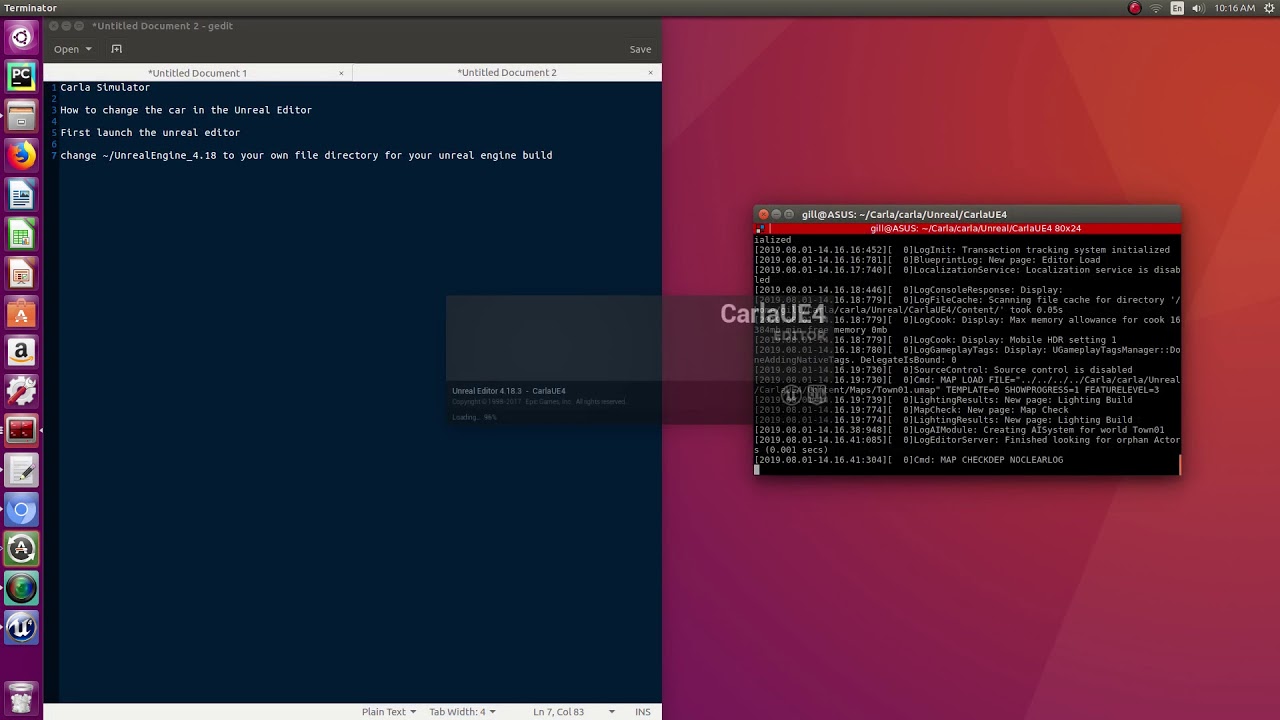The width and height of the screenshot is (1280, 720).
Task: Launch Chromium browser from dock
Action: pos(21,510)
